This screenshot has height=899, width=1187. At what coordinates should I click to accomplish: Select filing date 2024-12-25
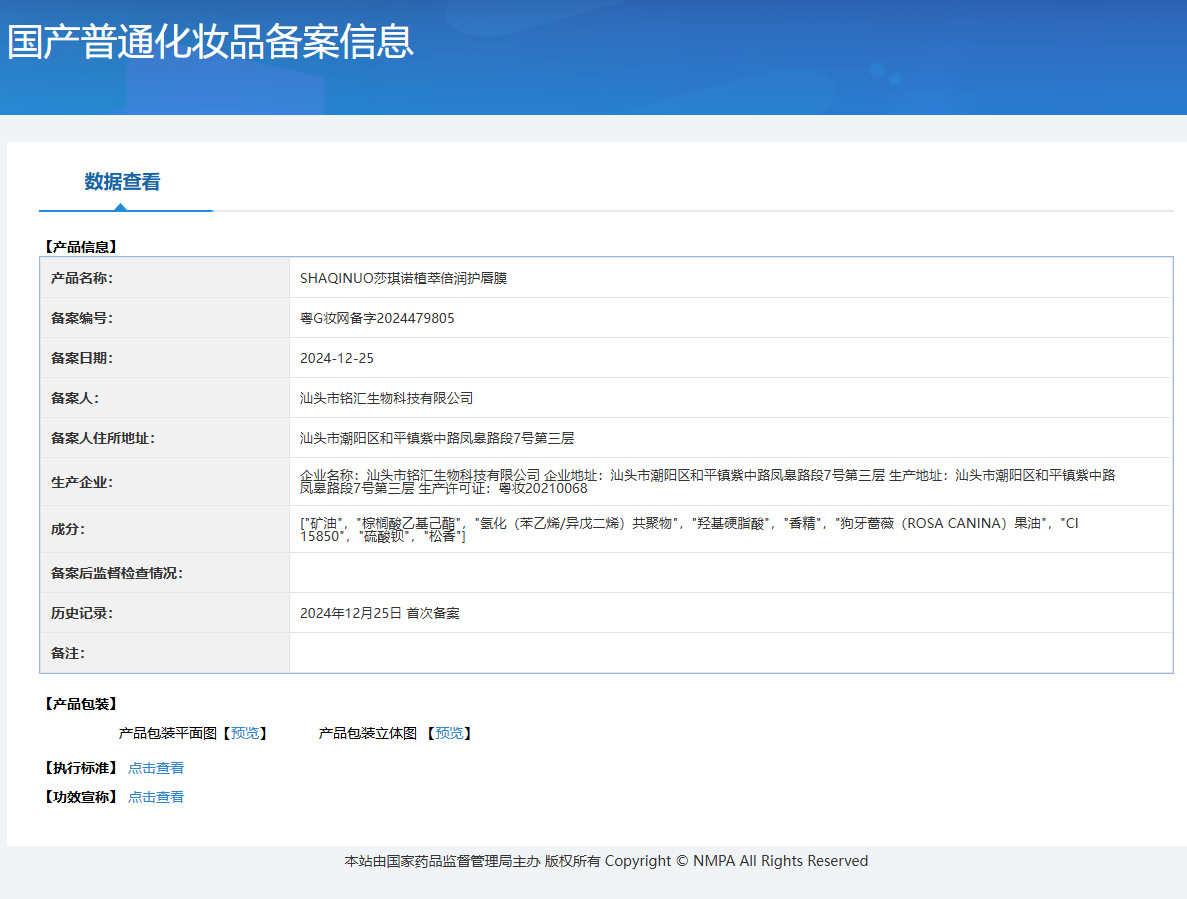(x=337, y=359)
